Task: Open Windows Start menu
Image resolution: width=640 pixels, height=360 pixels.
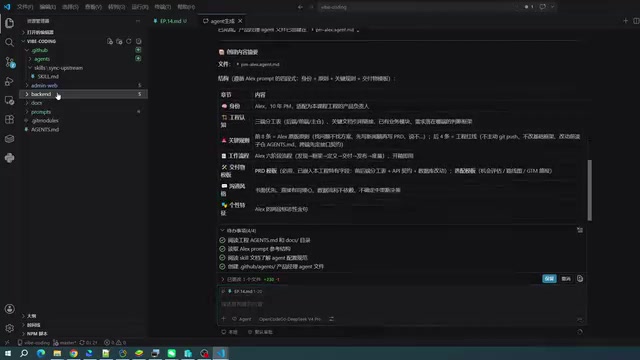Action: pyautogui.click(x=8, y=353)
